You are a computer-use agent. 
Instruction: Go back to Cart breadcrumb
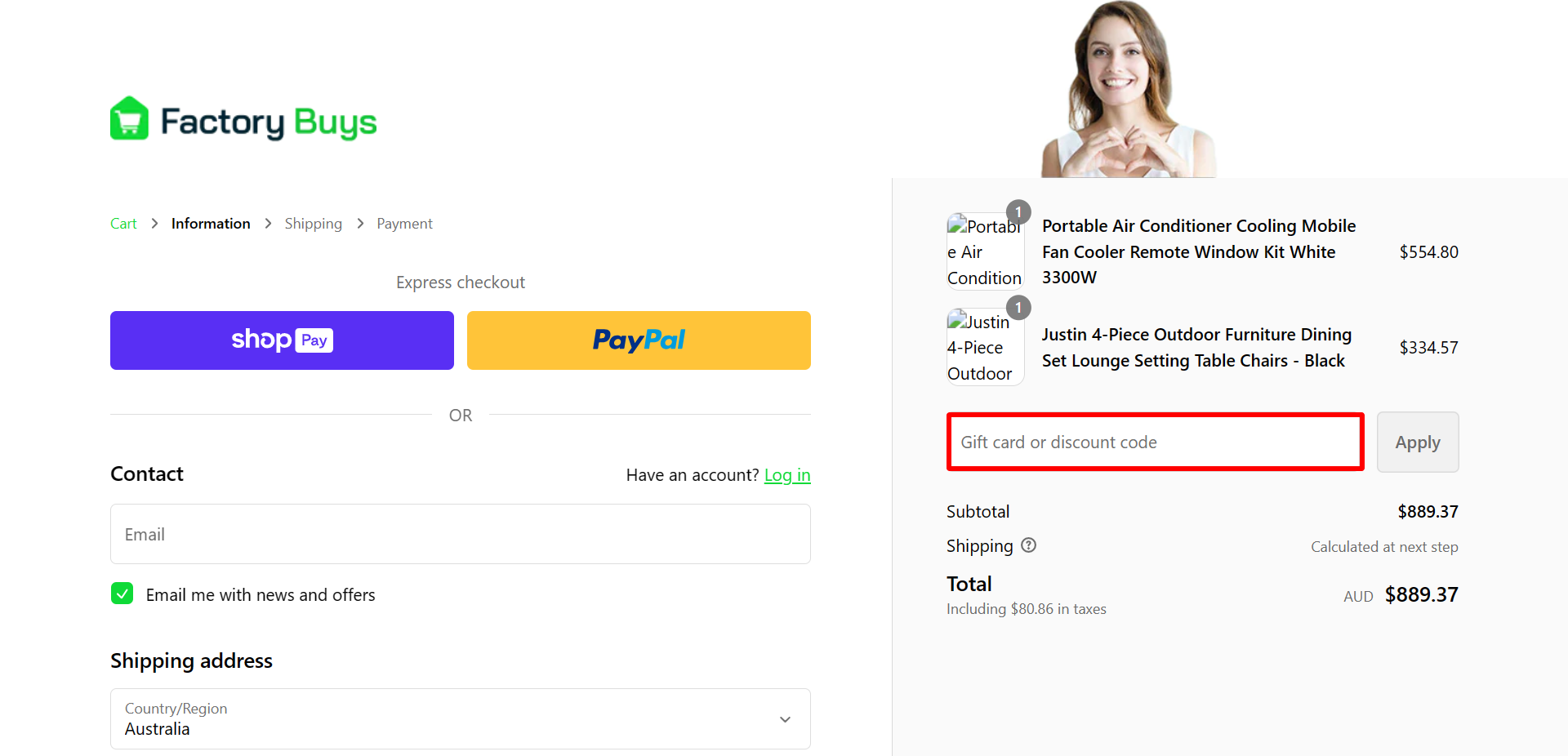tap(123, 224)
